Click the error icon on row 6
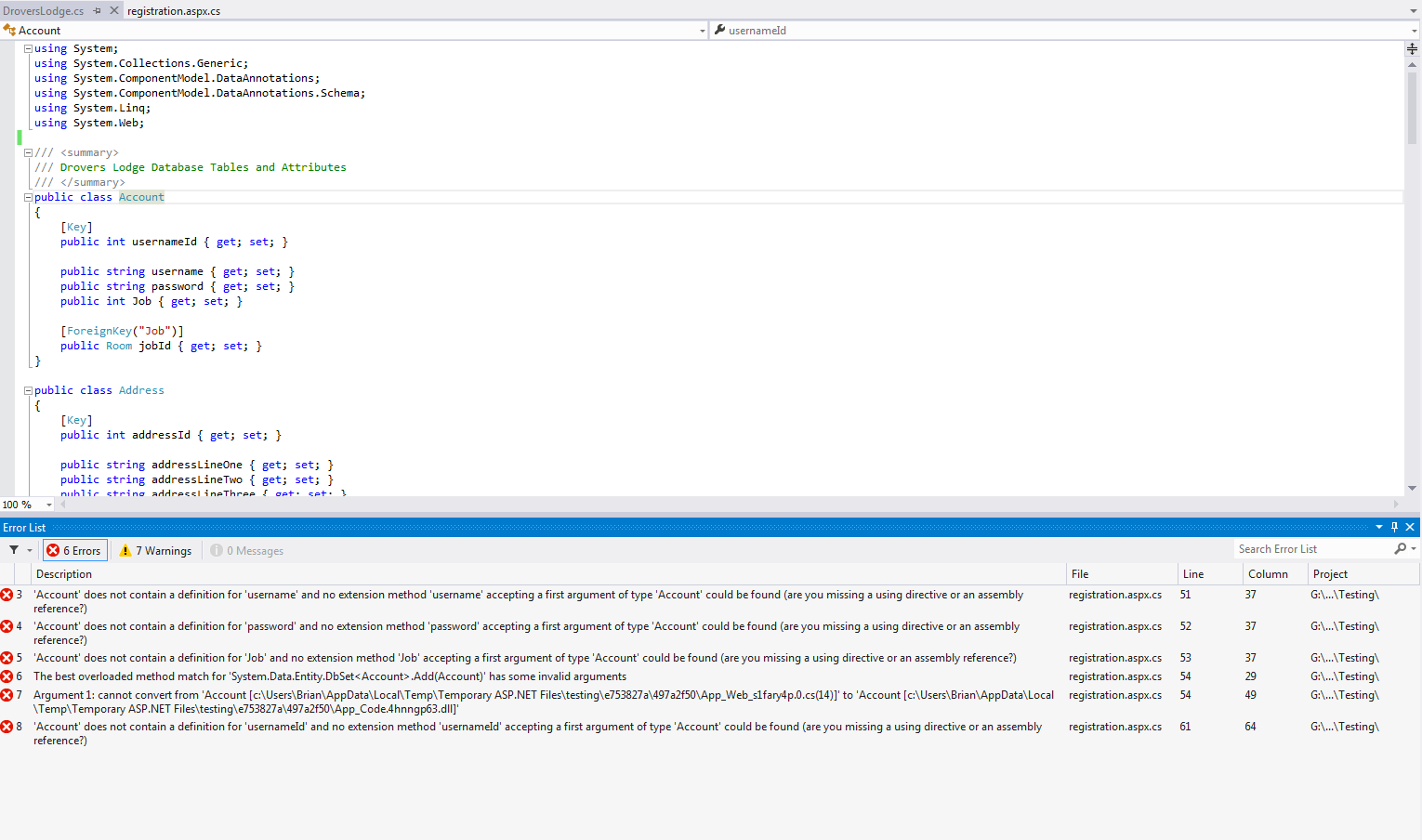1422x840 pixels. pos(7,676)
